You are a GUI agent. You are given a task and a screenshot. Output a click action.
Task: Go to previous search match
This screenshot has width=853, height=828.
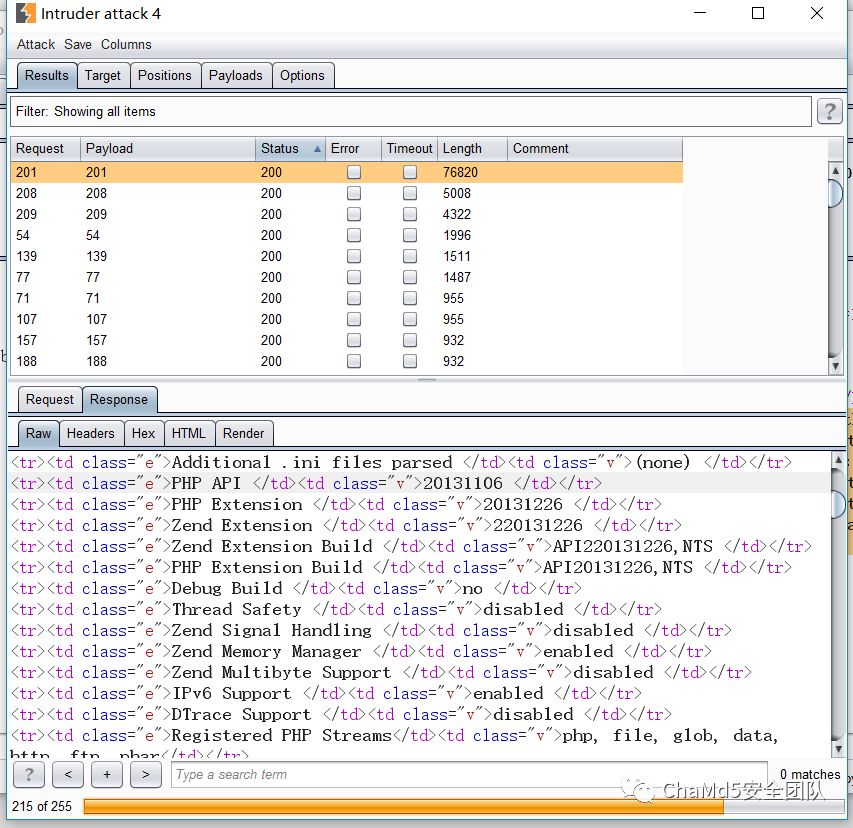[68, 774]
